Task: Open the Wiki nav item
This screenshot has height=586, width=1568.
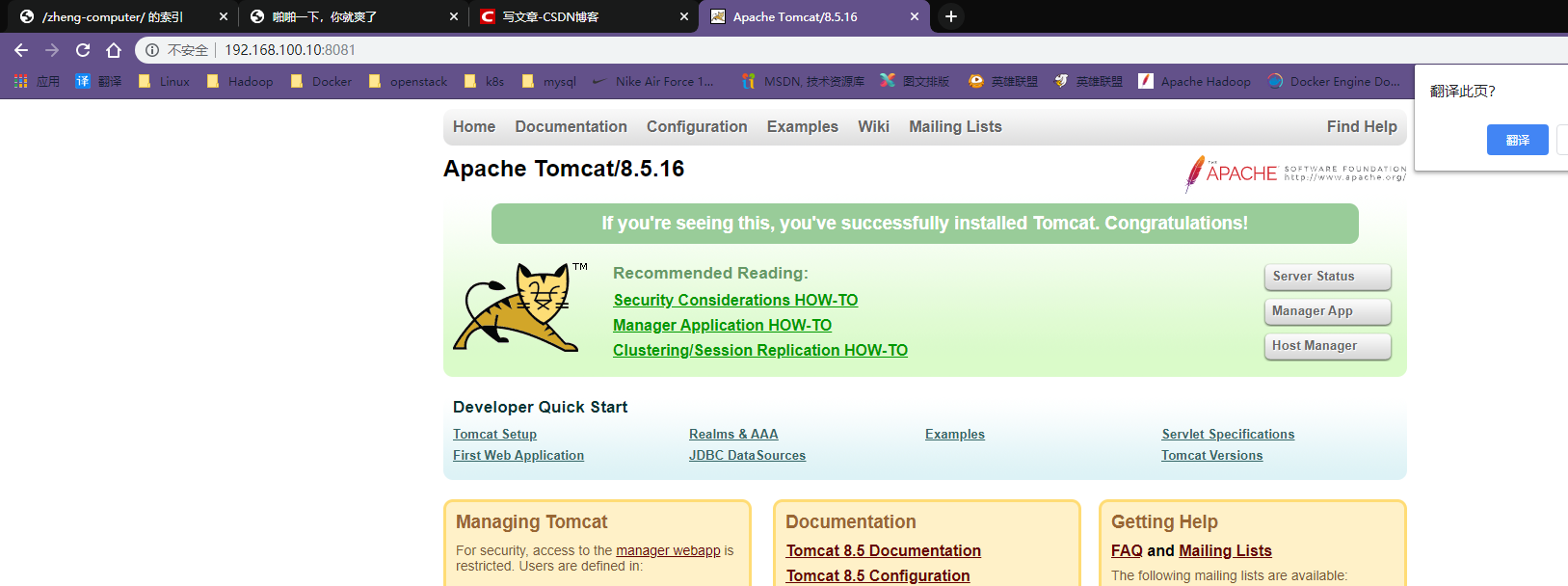Action: [x=873, y=126]
